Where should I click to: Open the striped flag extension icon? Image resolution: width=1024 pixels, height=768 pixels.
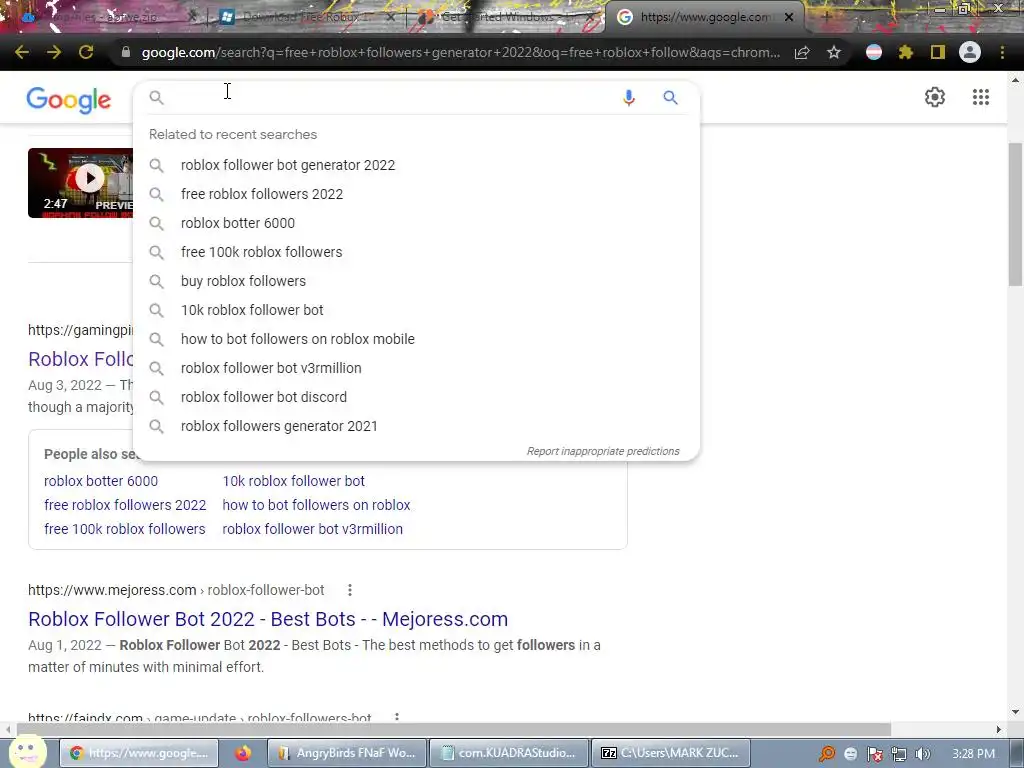coord(874,52)
